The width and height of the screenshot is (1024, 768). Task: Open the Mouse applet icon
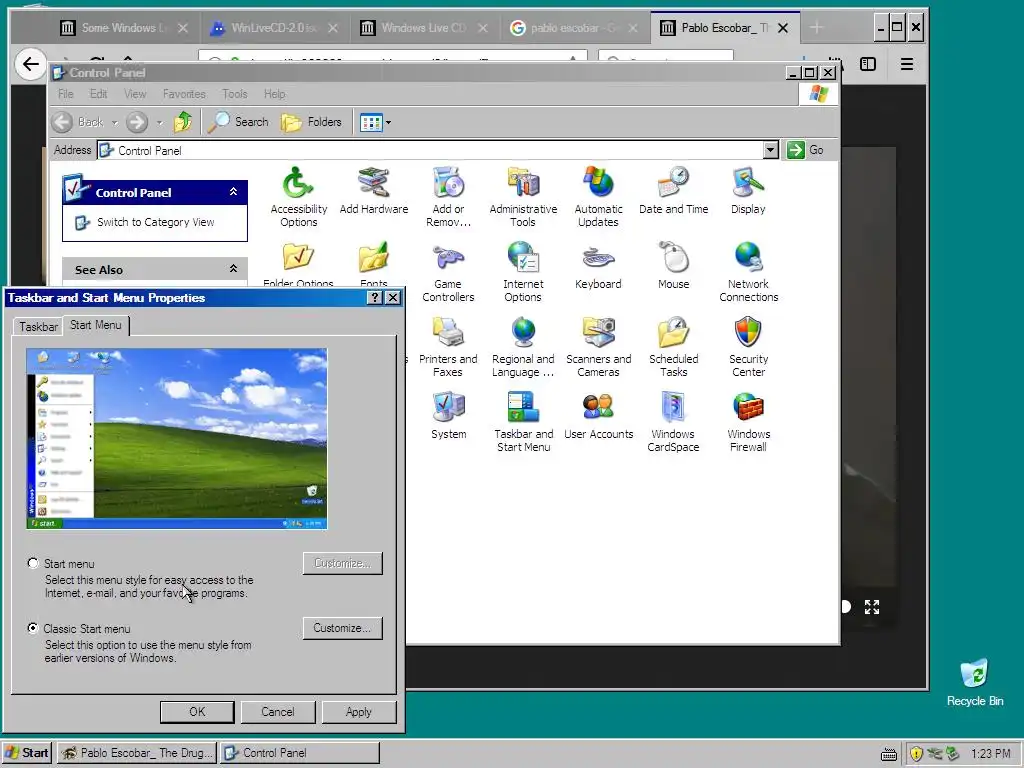pos(673,266)
